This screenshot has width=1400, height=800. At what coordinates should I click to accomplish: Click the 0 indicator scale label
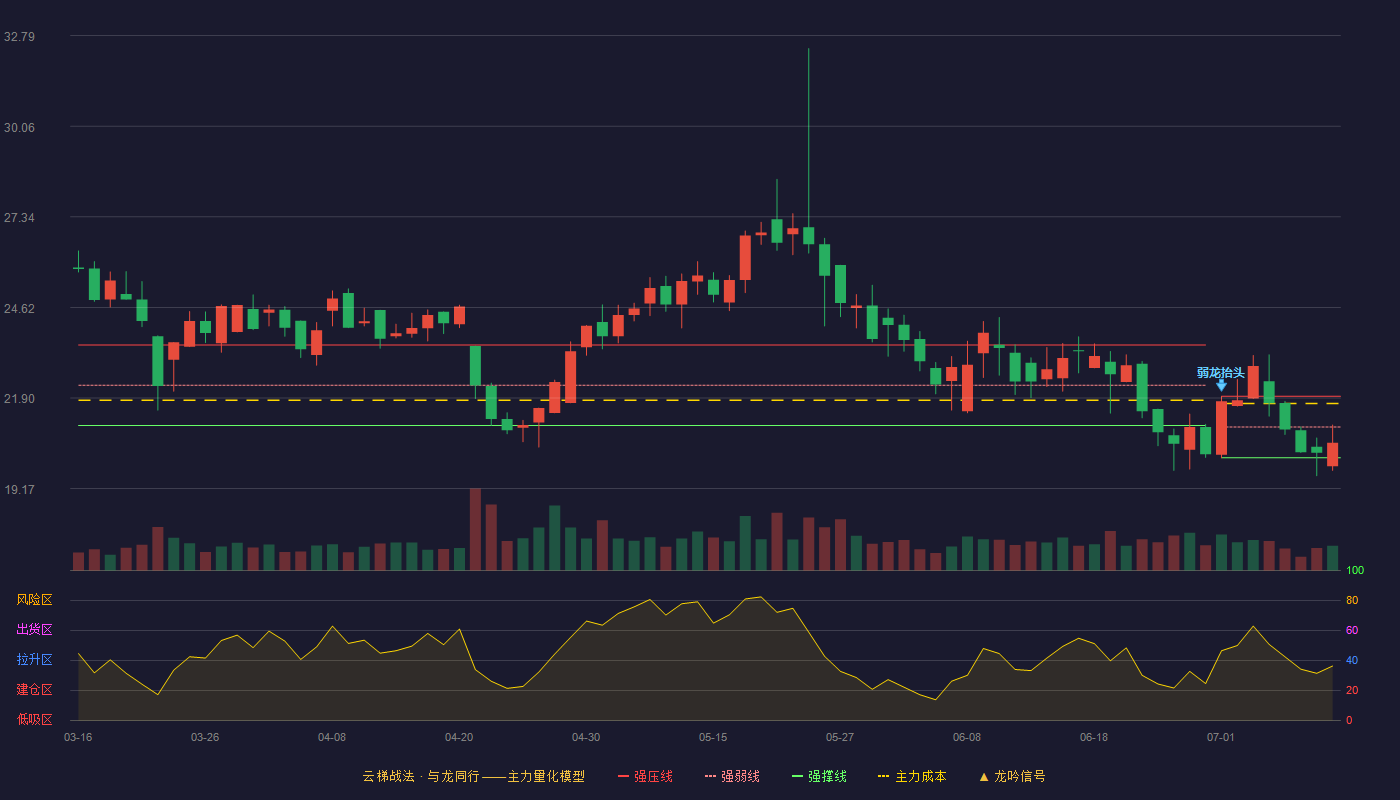click(1349, 720)
